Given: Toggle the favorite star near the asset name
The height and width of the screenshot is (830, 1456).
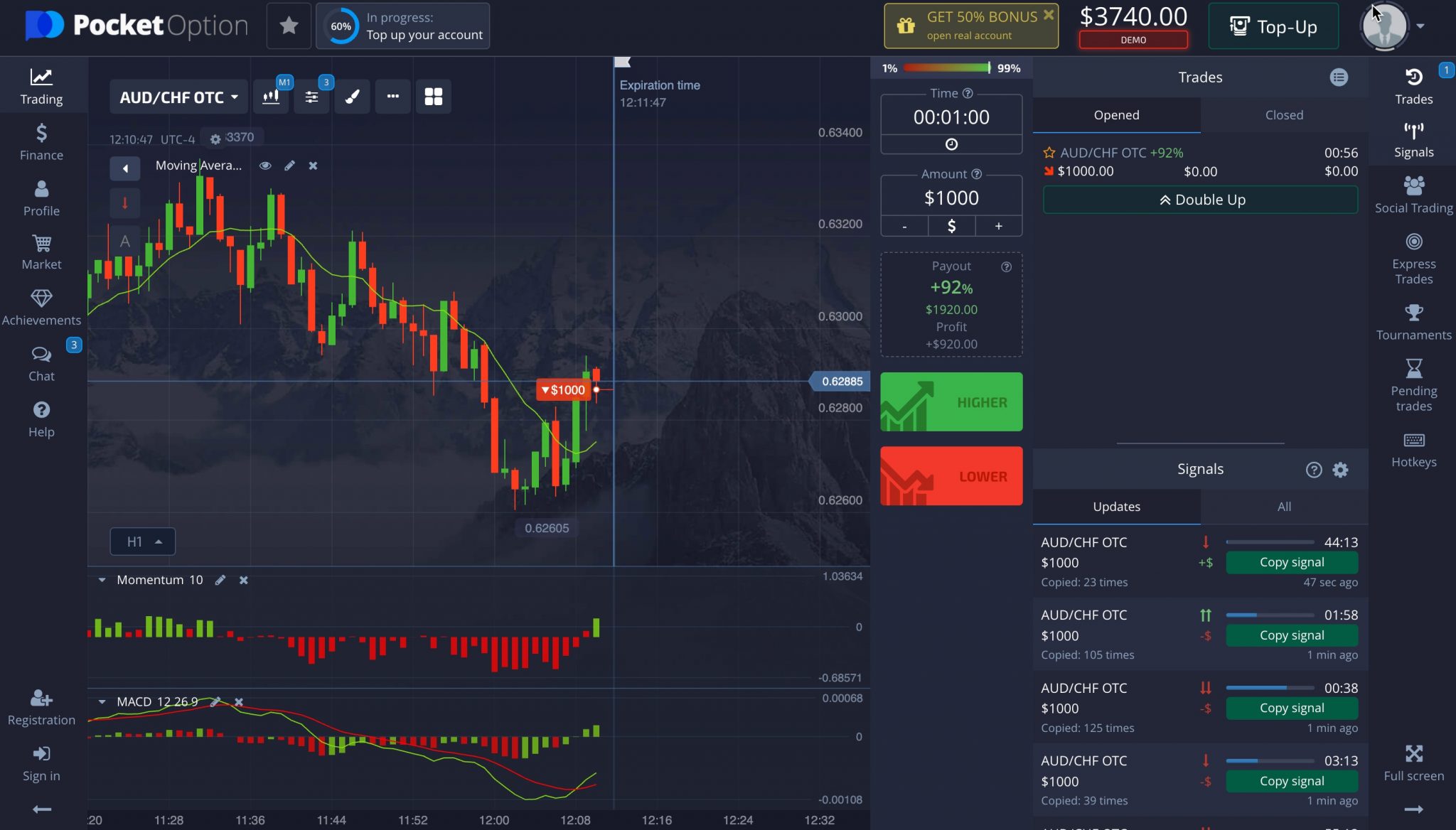Looking at the screenshot, I should 289,25.
